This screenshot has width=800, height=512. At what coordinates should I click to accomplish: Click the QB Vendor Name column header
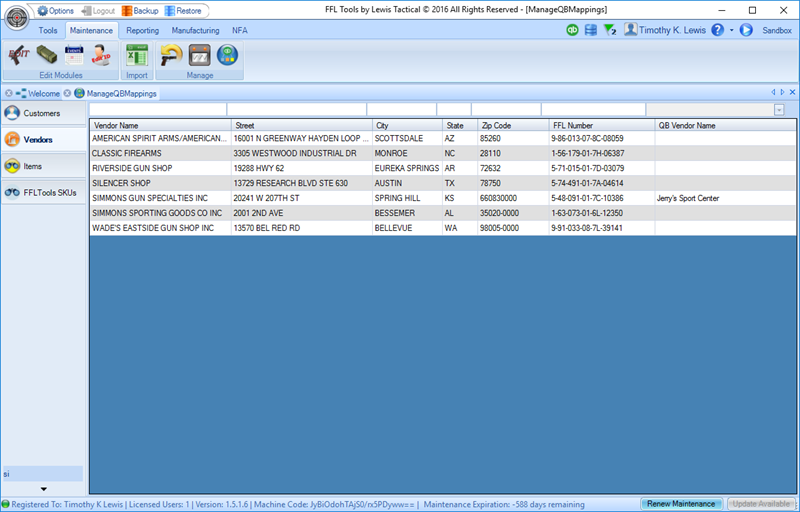(725, 125)
